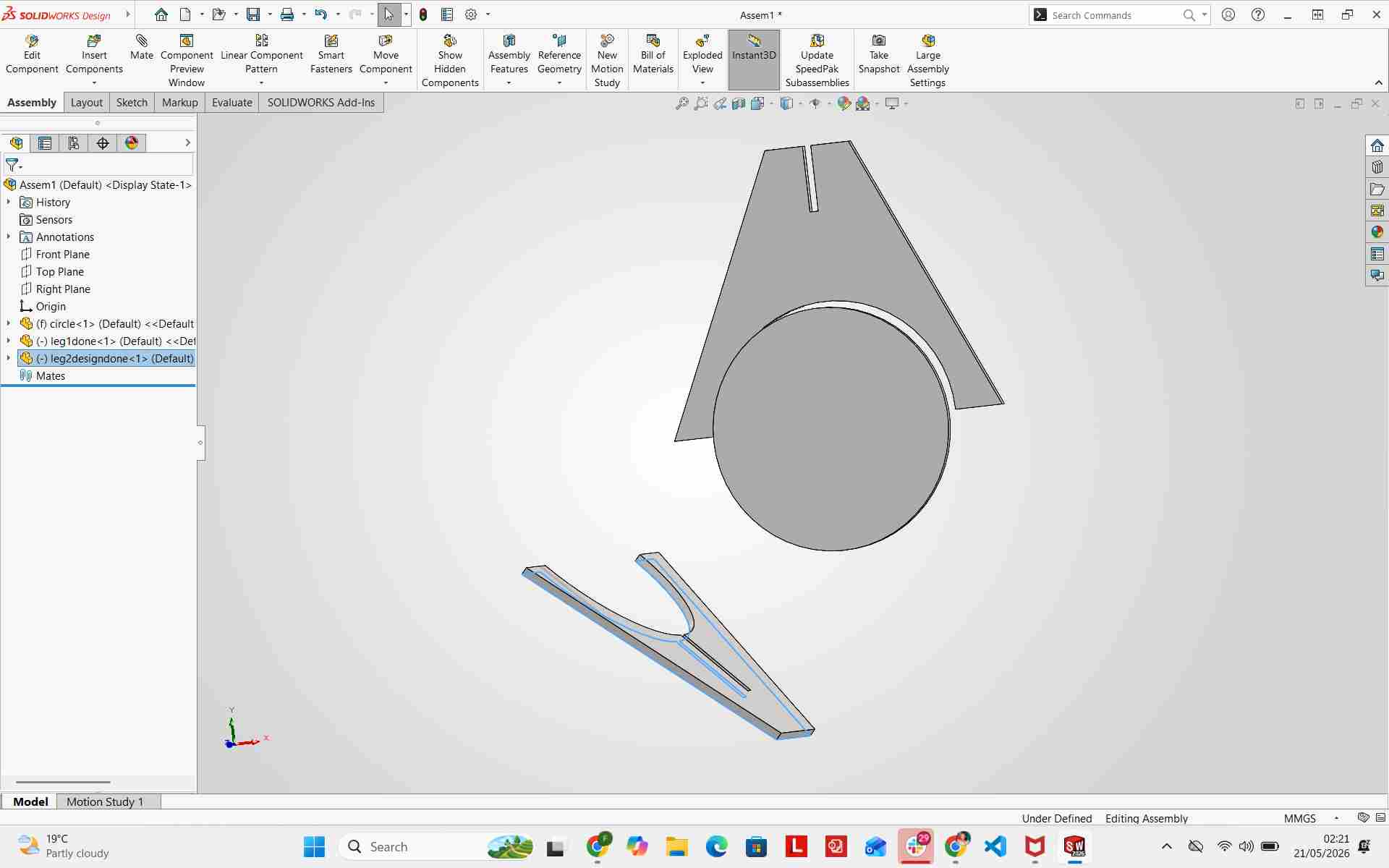Select the Model tab
This screenshot has height=868, width=1389.
(30, 801)
